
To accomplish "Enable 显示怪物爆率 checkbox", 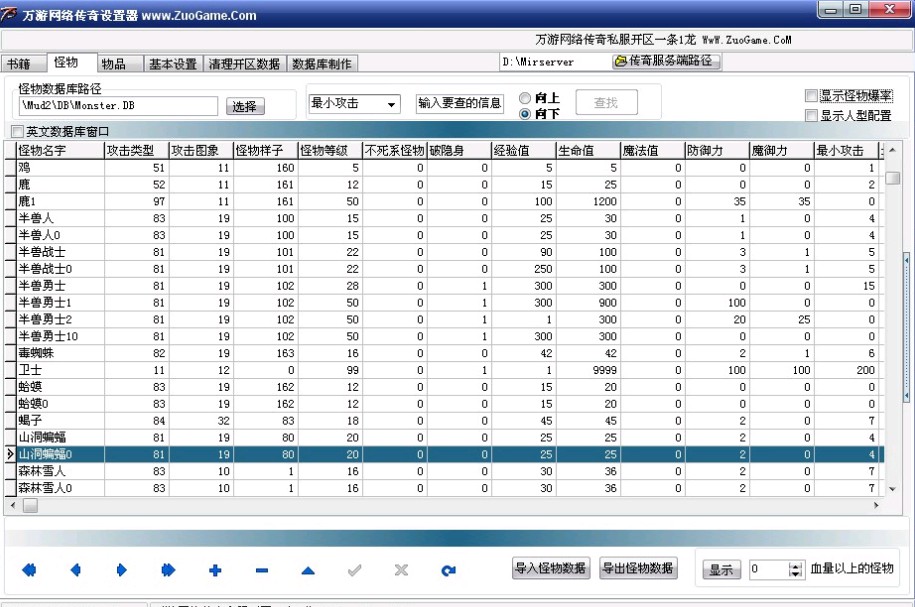I will pos(811,96).
